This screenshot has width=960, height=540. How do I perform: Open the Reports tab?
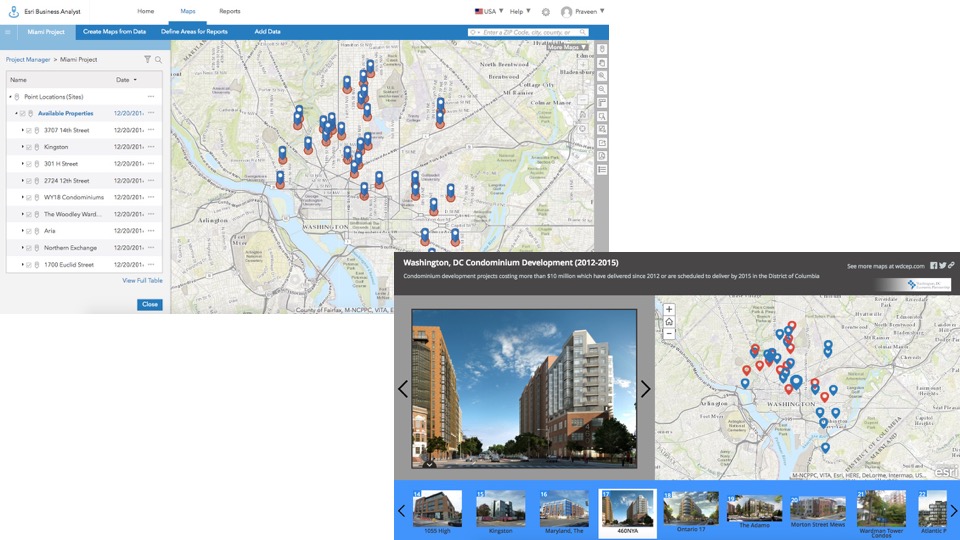coord(230,11)
